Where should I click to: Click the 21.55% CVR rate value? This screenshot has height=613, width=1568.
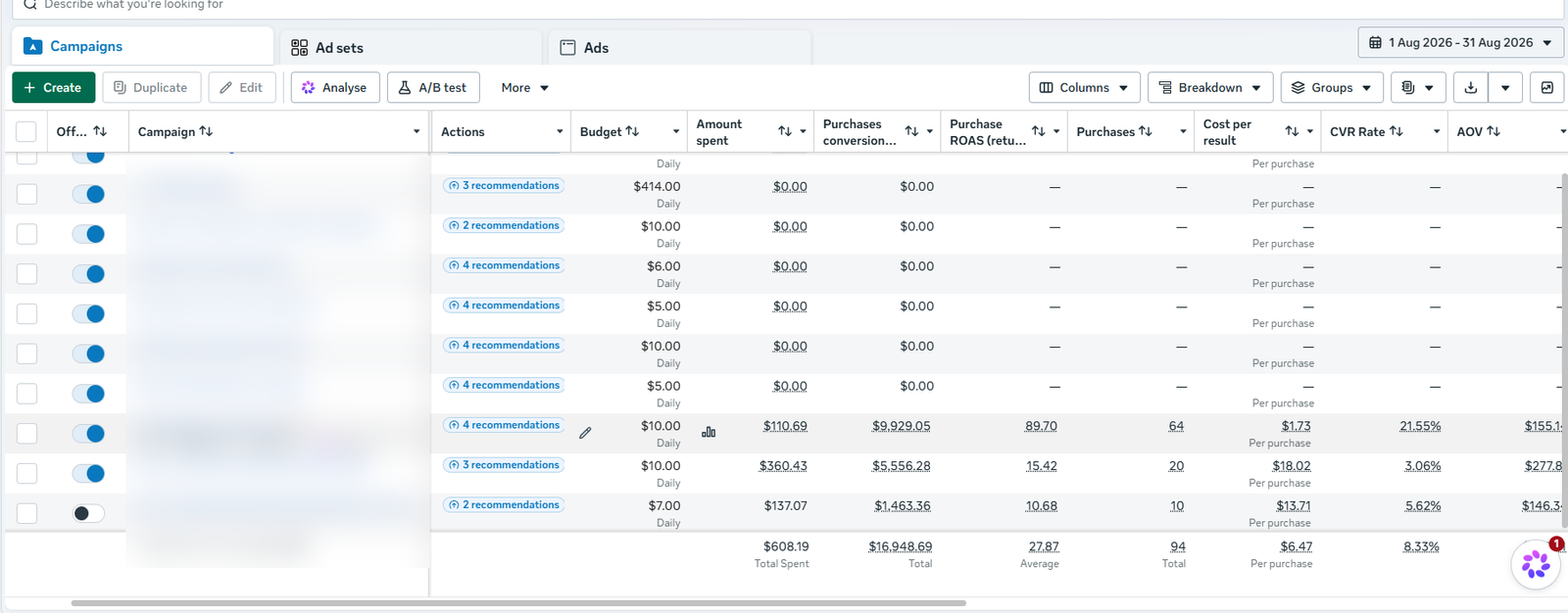tap(1420, 426)
